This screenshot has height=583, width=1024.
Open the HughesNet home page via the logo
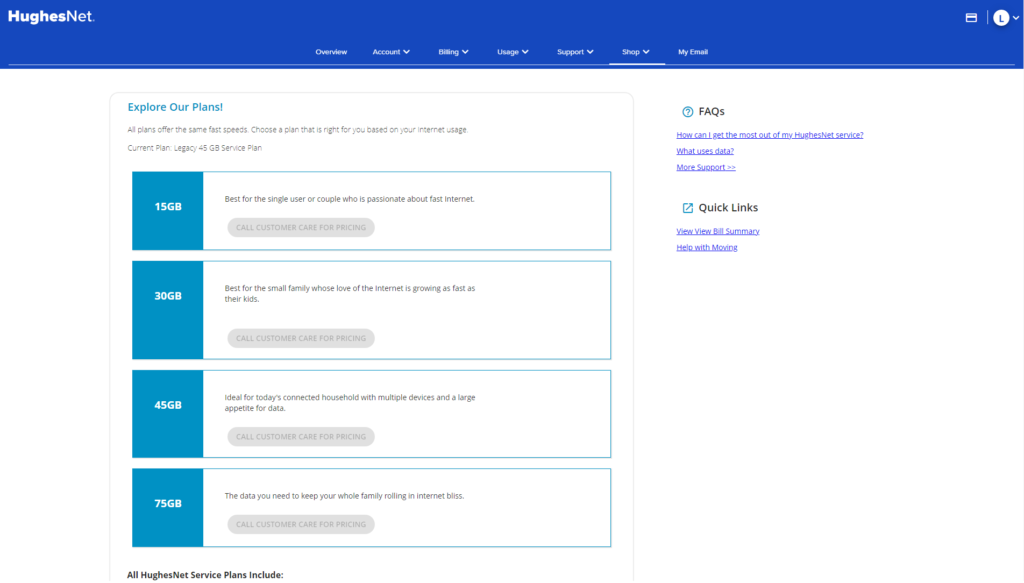pyautogui.click(x=50, y=16)
